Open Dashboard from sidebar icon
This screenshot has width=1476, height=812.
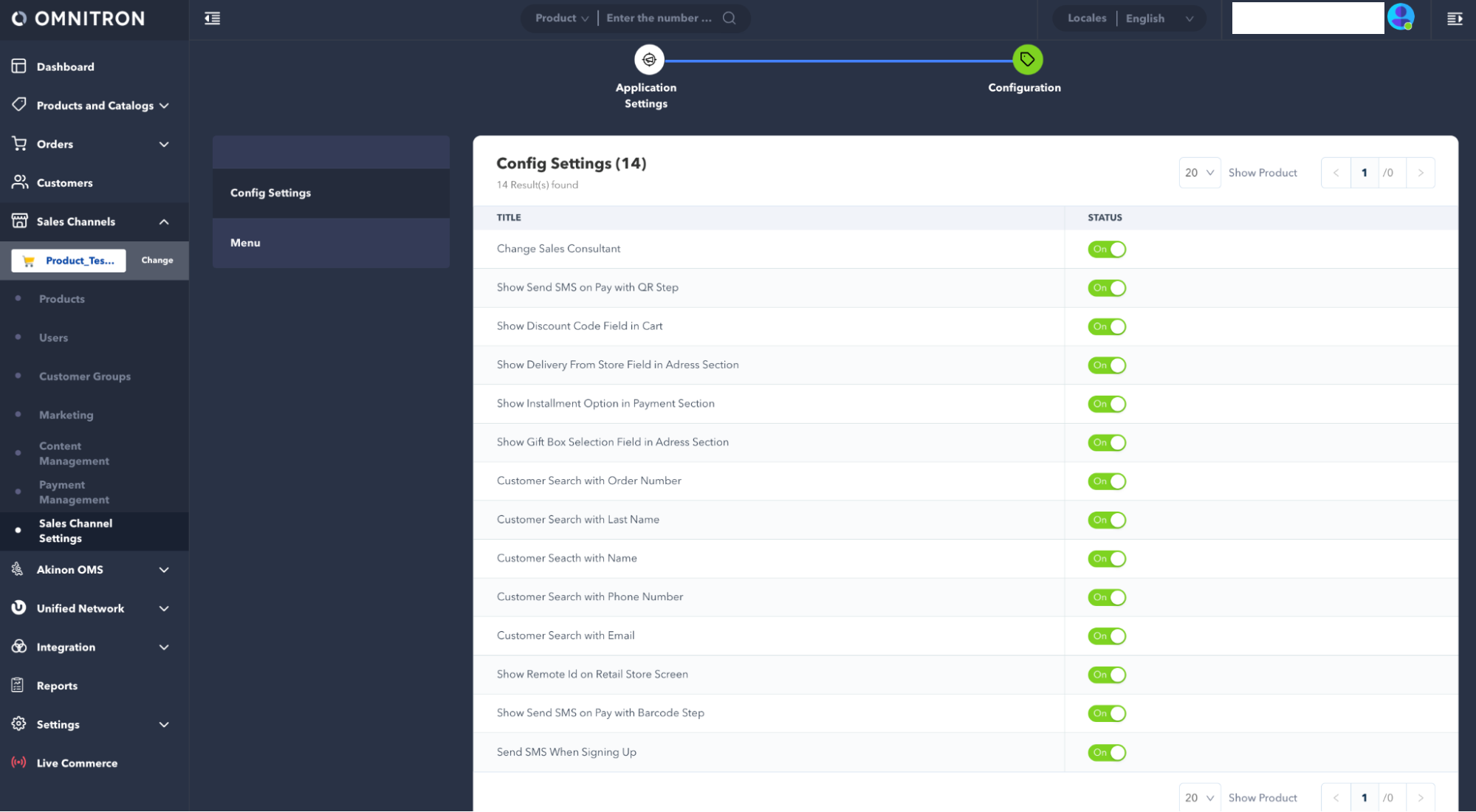pos(19,66)
